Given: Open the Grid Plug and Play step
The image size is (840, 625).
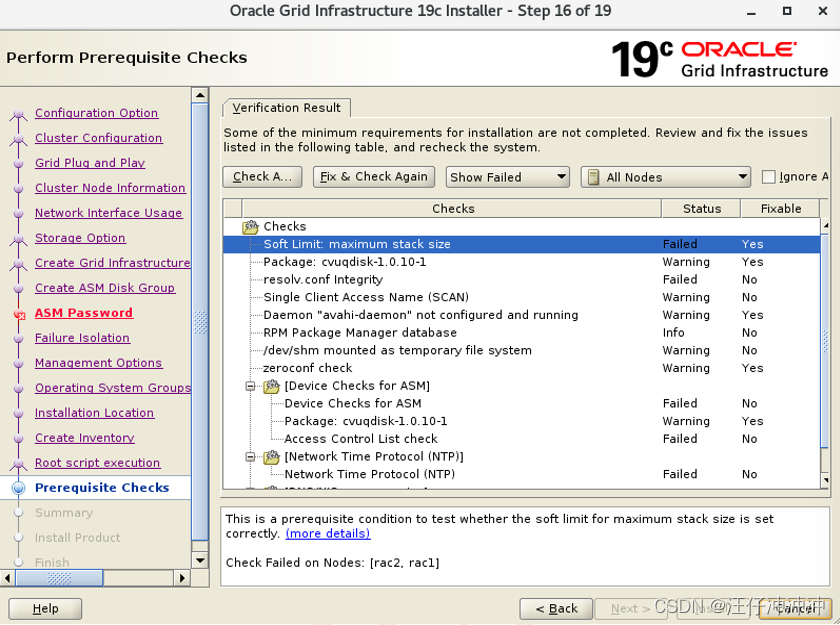Looking at the screenshot, I should coord(90,163).
